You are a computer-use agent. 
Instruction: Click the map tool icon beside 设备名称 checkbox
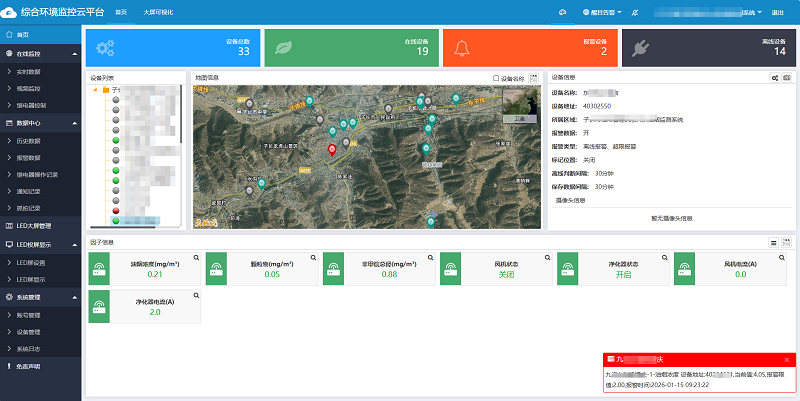click(534, 77)
